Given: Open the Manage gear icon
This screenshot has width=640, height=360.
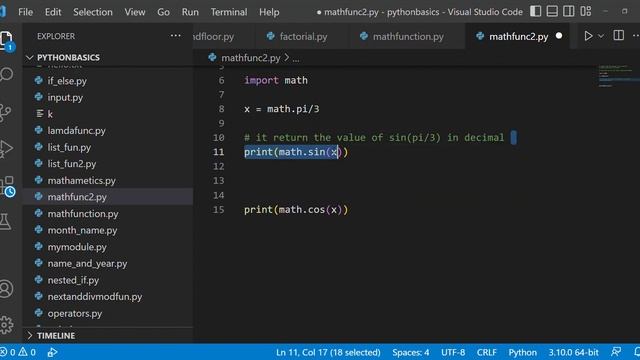Looking at the screenshot, I should pyautogui.click(x=6, y=325).
